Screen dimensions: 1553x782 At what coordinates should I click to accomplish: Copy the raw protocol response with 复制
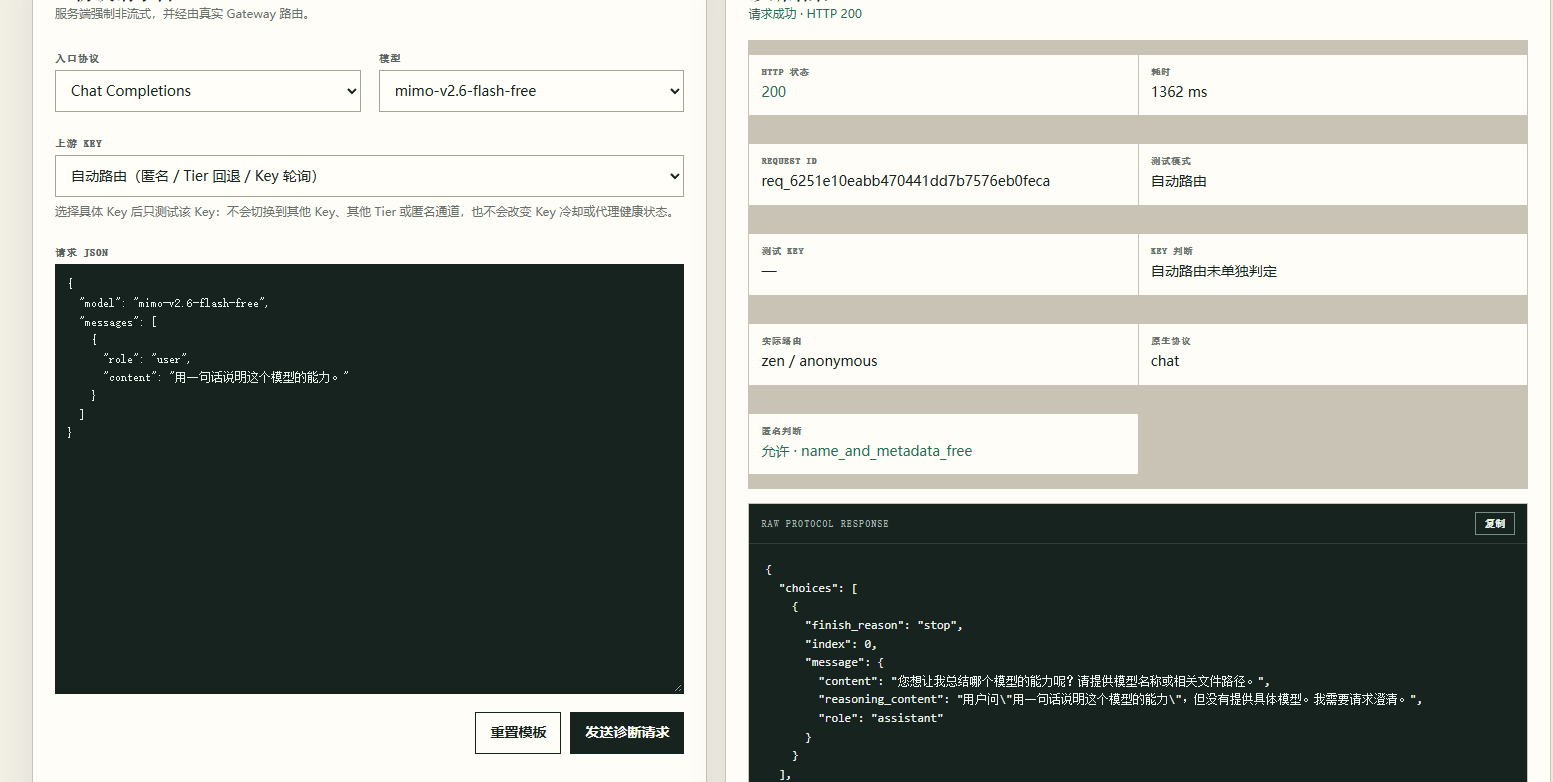(x=1494, y=524)
